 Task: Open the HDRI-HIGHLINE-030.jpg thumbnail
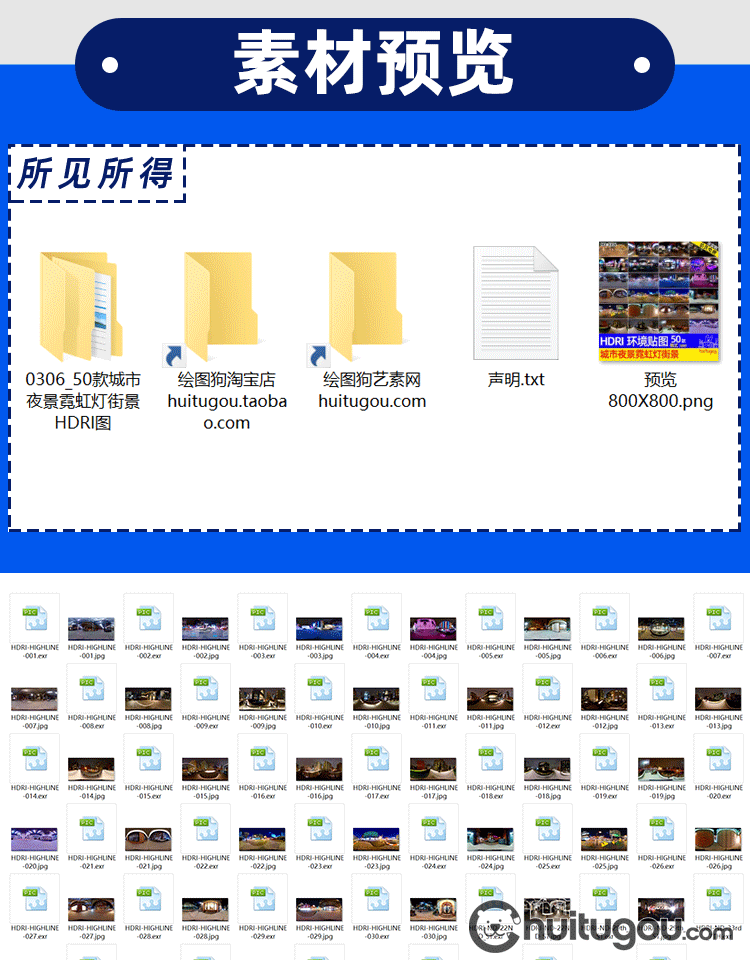click(433, 910)
